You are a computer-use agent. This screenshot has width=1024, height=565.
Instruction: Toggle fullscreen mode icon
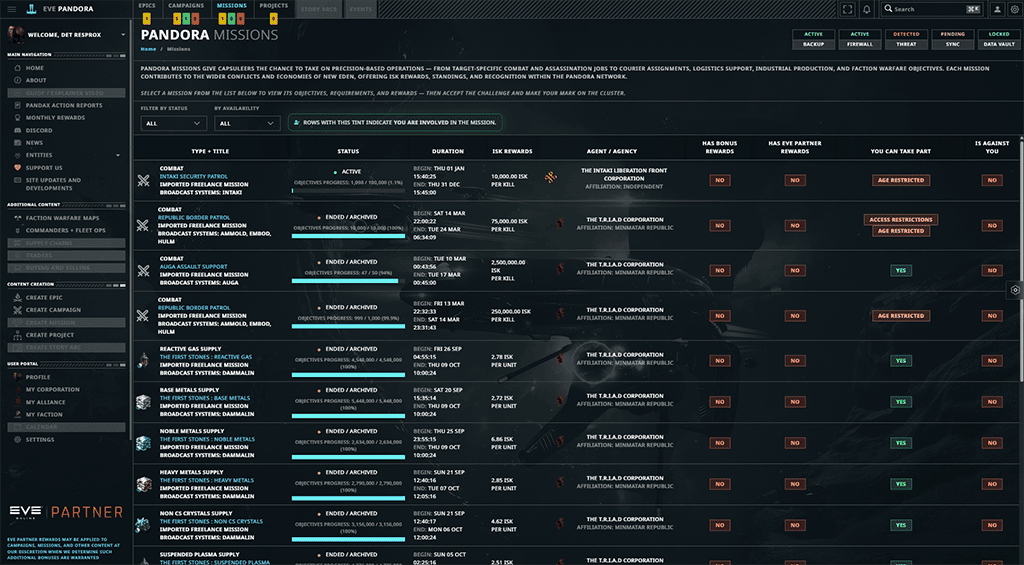(x=847, y=9)
